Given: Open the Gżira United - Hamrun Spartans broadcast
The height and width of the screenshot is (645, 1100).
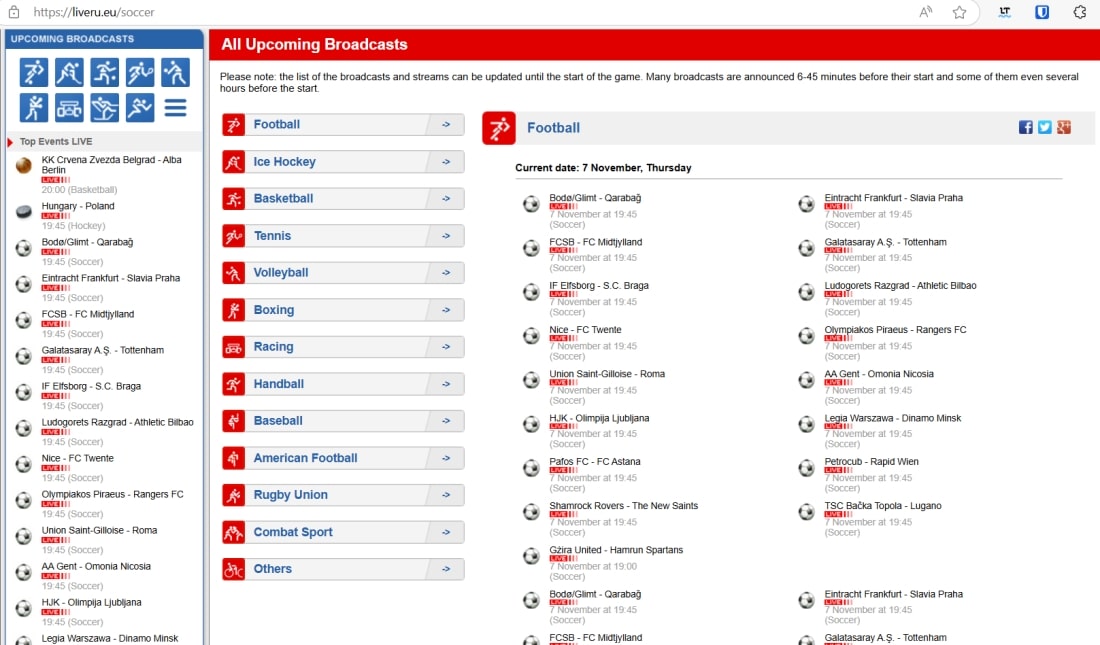Looking at the screenshot, I should (x=616, y=550).
